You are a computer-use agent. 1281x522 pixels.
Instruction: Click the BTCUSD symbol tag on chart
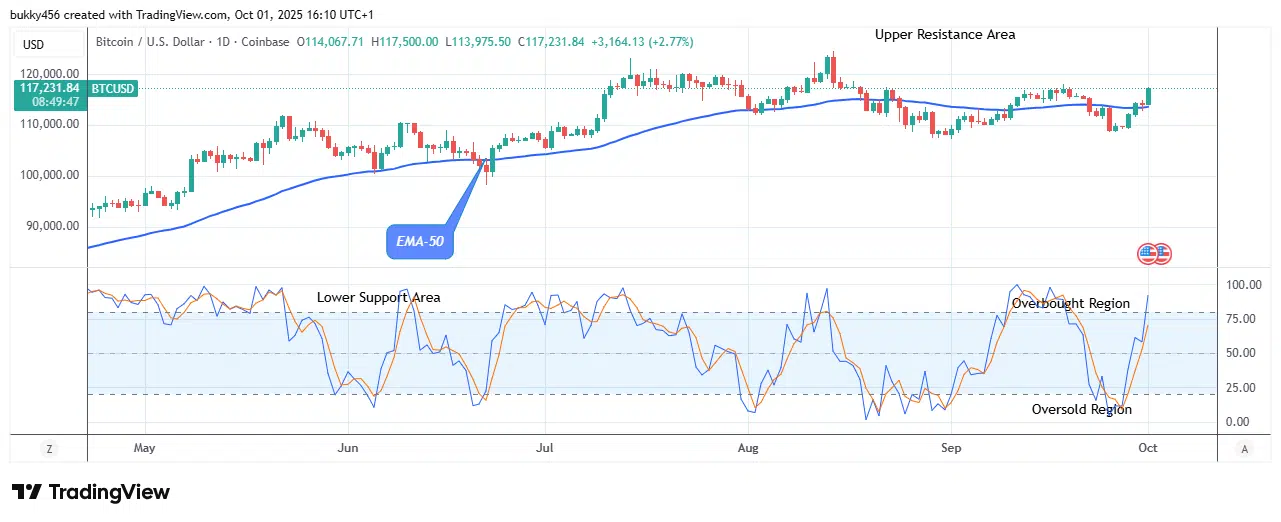(113, 89)
